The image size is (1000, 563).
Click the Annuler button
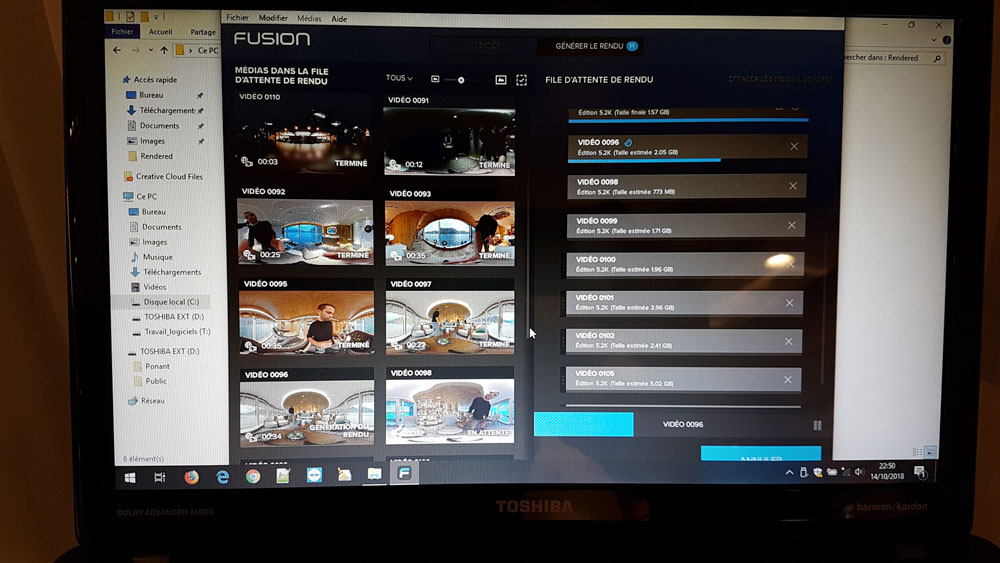tap(761, 453)
